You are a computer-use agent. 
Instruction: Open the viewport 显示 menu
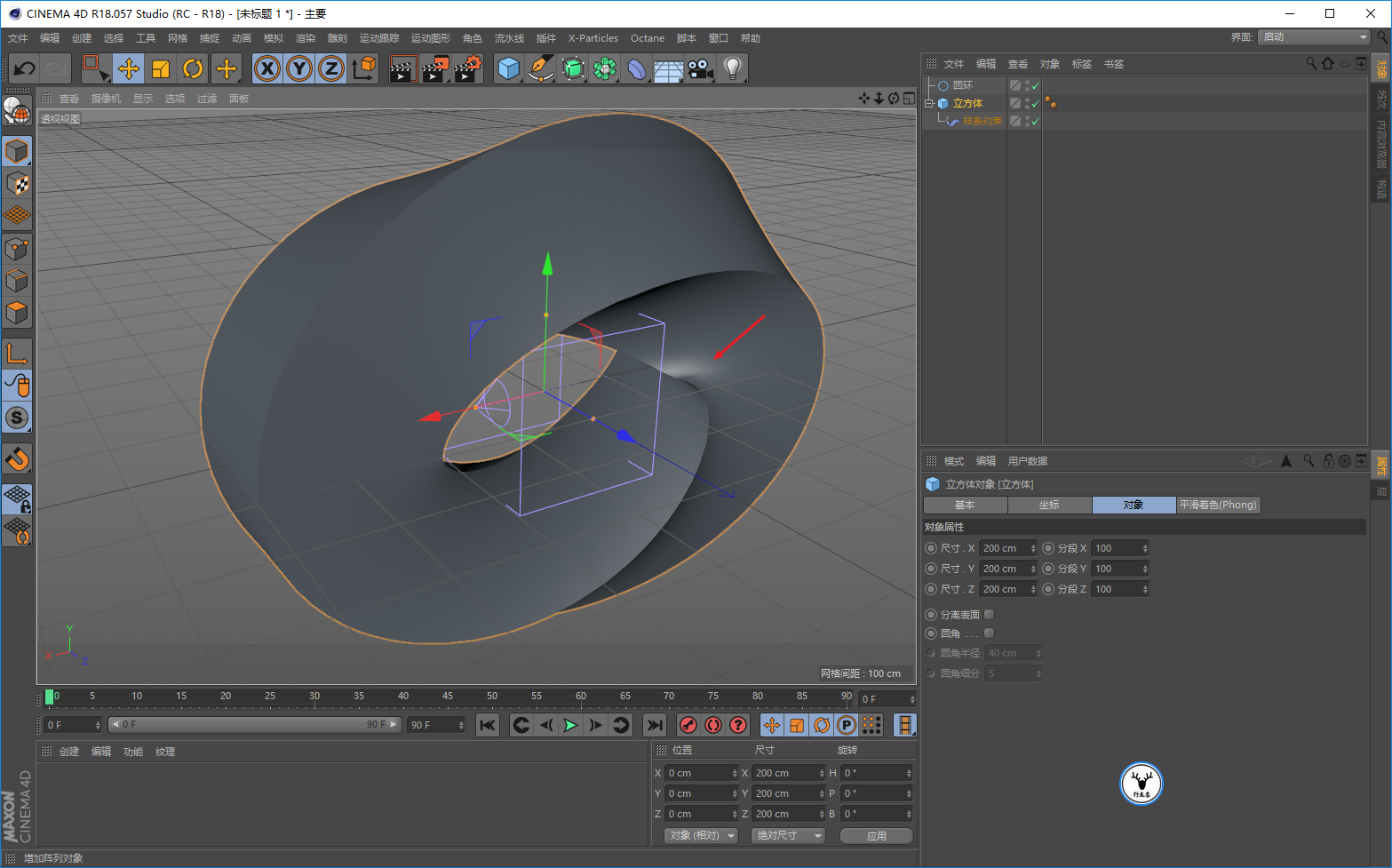pos(143,99)
